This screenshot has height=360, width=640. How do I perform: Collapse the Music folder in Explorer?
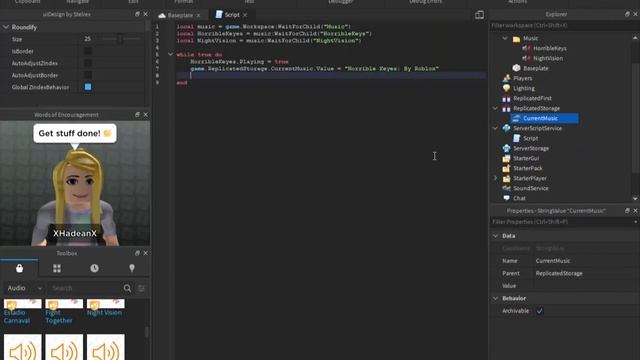click(505, 38)
